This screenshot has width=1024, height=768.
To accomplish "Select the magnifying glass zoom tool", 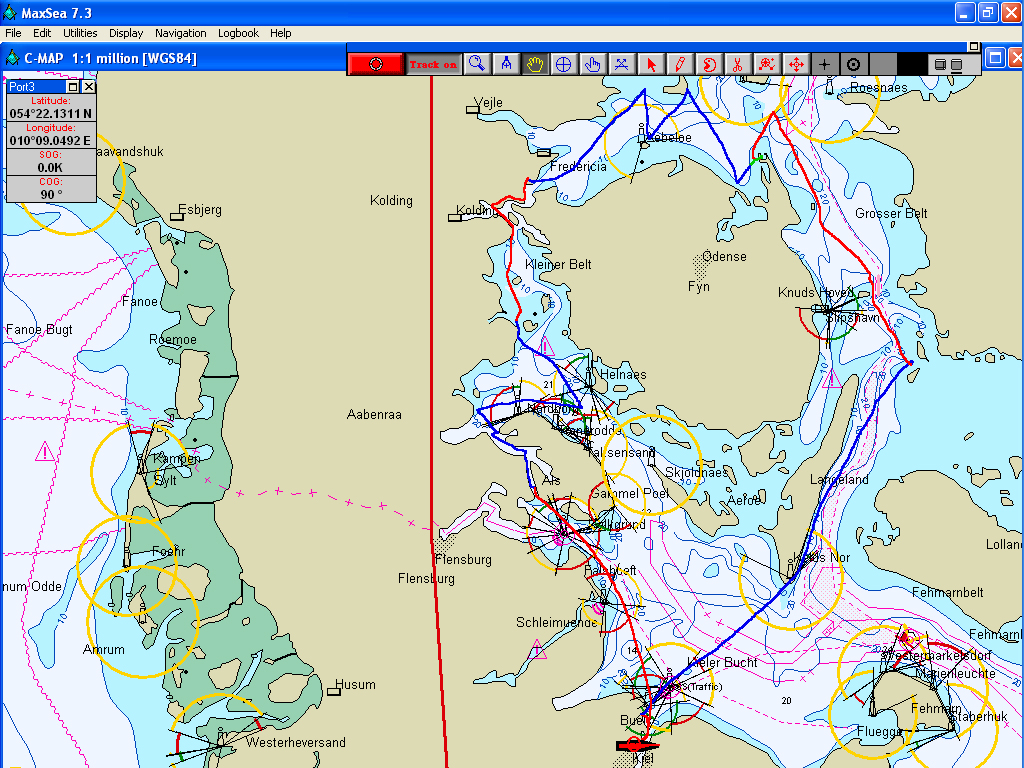I will tap(477, 64).
